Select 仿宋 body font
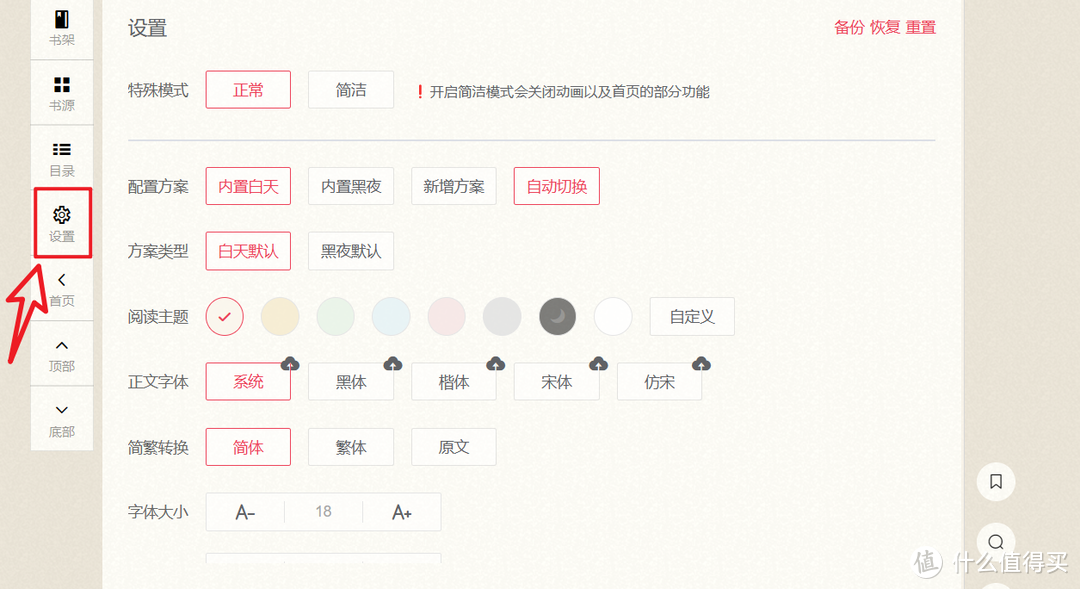The width and height of the screenshot is (1080, 589). coord(659,382)
